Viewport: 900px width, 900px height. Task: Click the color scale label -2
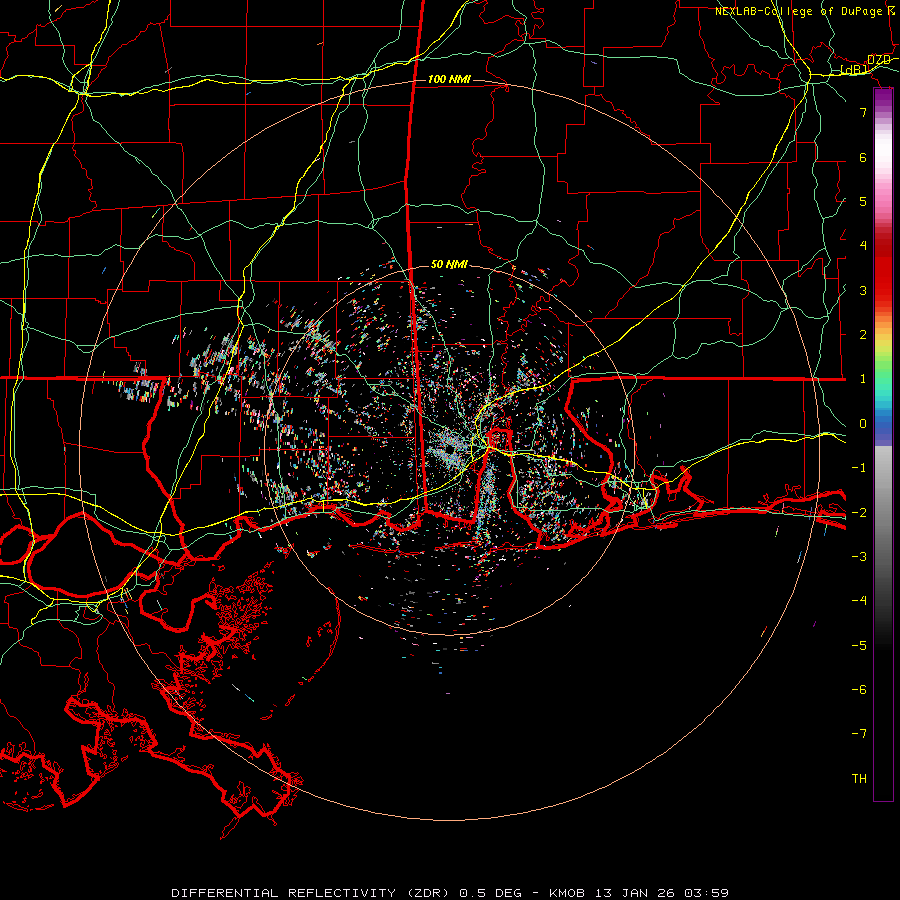[859, 513]
